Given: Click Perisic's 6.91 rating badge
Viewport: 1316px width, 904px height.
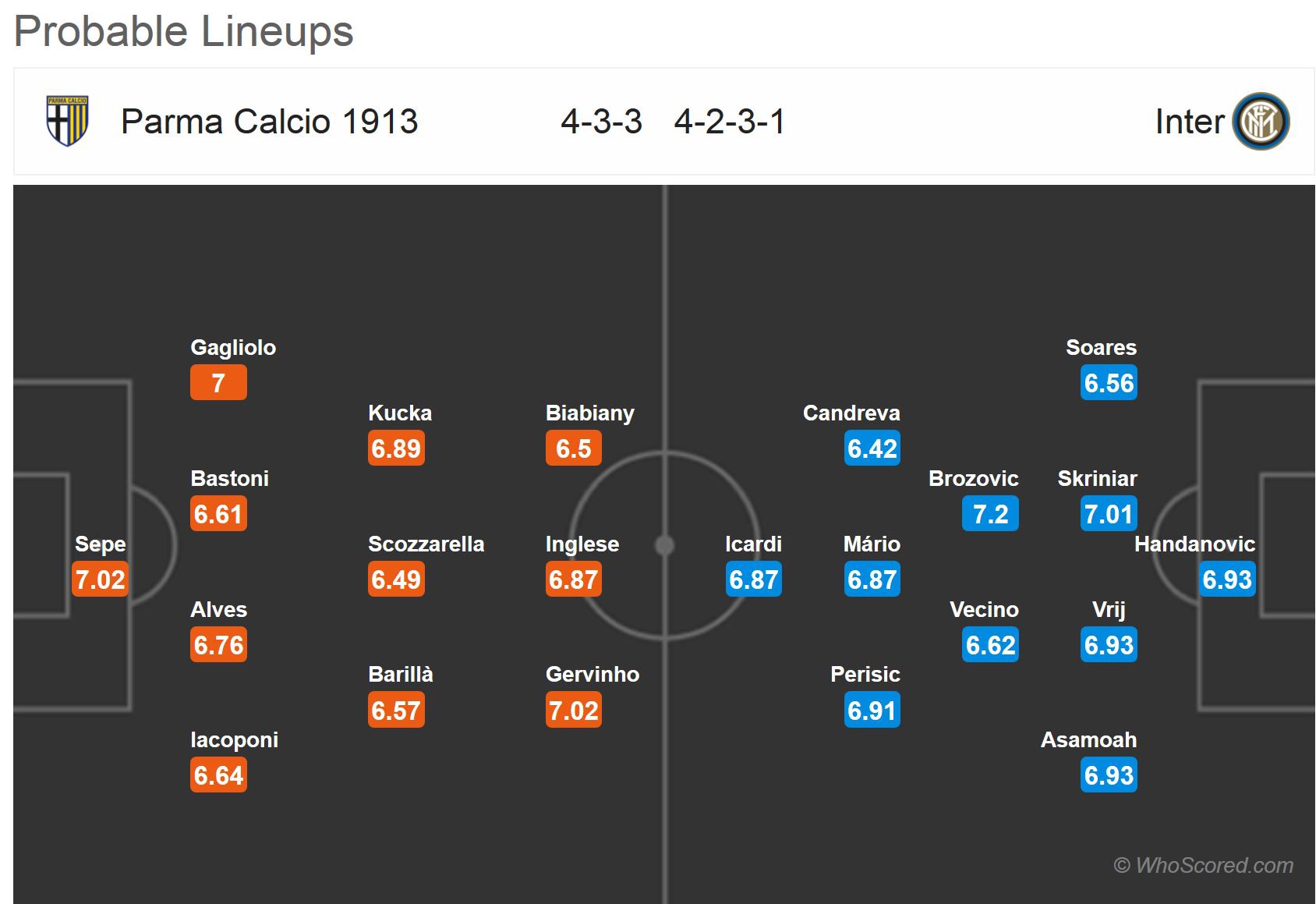Looking at the screenshot, I should coord(872,711).
